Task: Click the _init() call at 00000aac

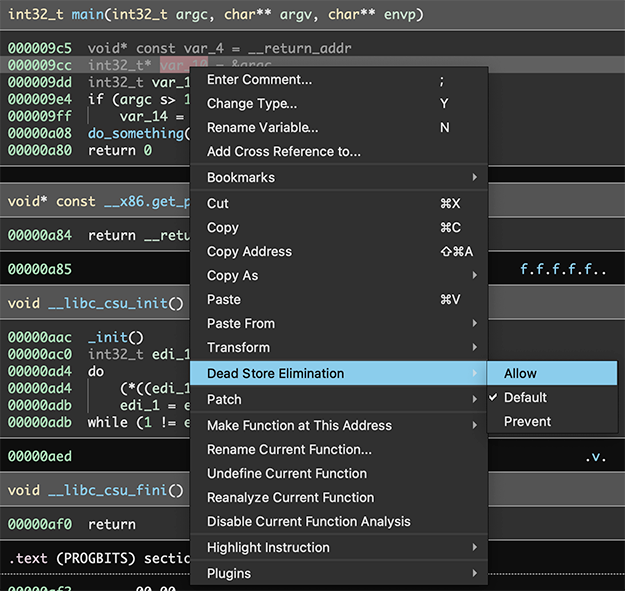Action: click(115, 338)
